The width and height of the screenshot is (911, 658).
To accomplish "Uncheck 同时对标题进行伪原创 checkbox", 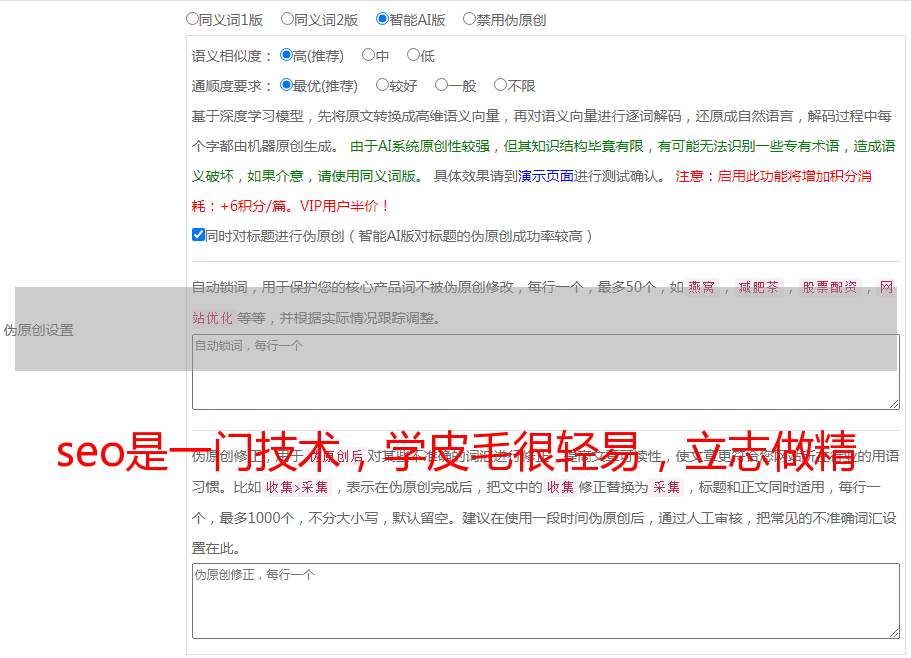I will coord(198,235).
